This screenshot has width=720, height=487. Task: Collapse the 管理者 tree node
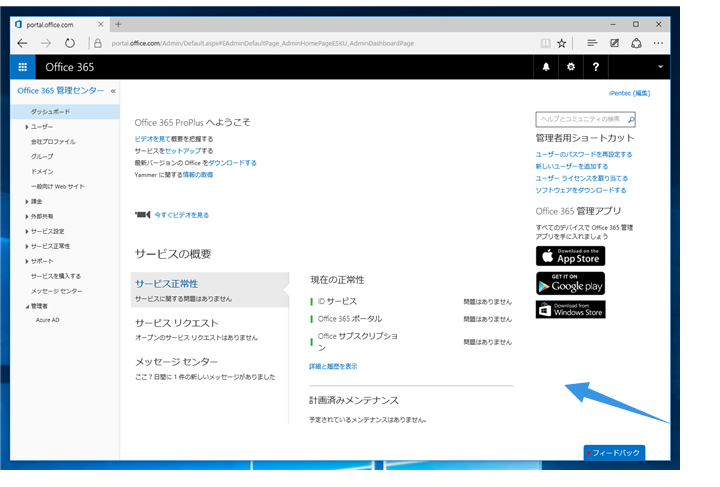(x=27, y=306)
